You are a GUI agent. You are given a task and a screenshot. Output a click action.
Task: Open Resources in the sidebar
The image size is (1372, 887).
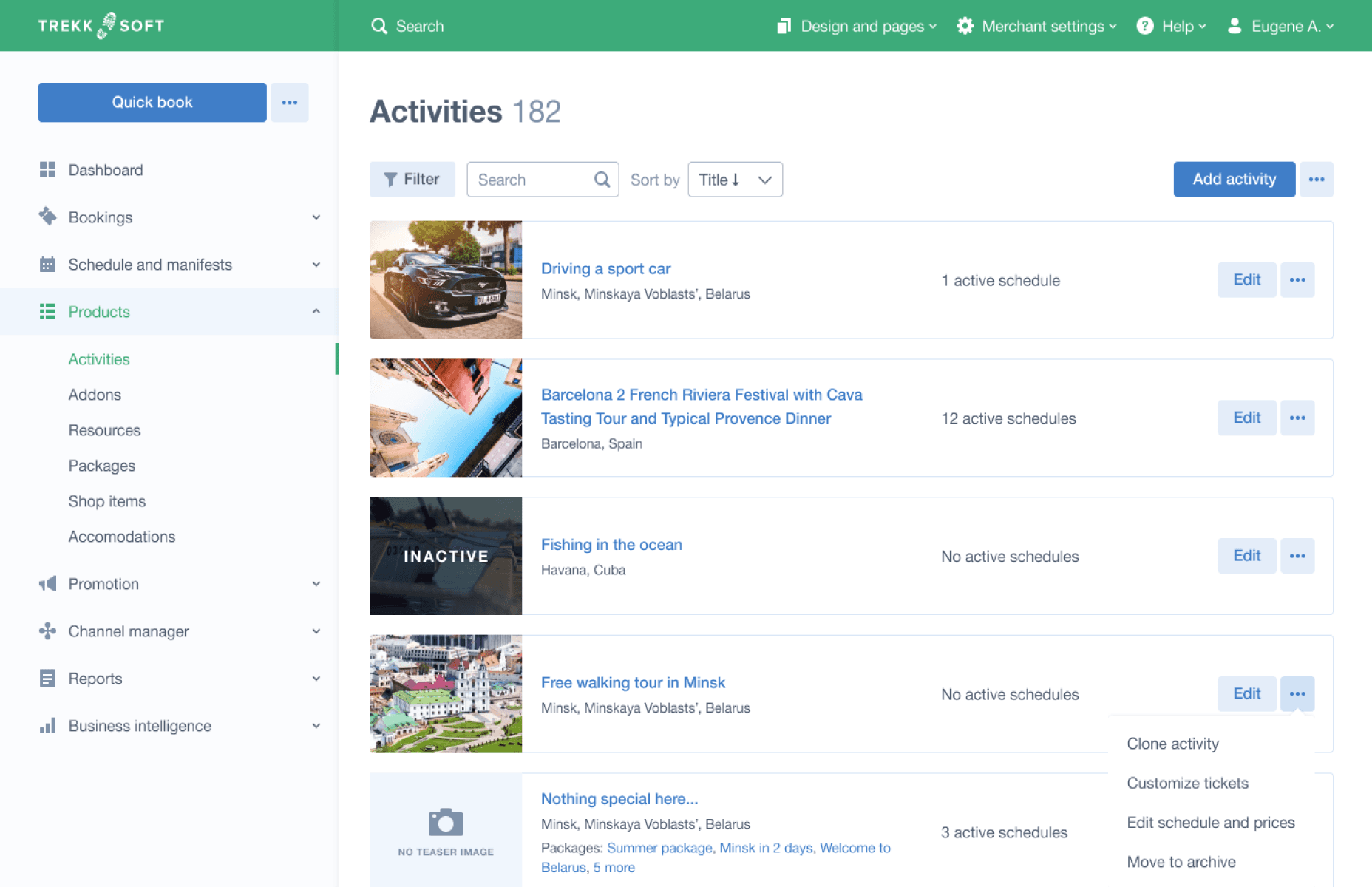104,430
